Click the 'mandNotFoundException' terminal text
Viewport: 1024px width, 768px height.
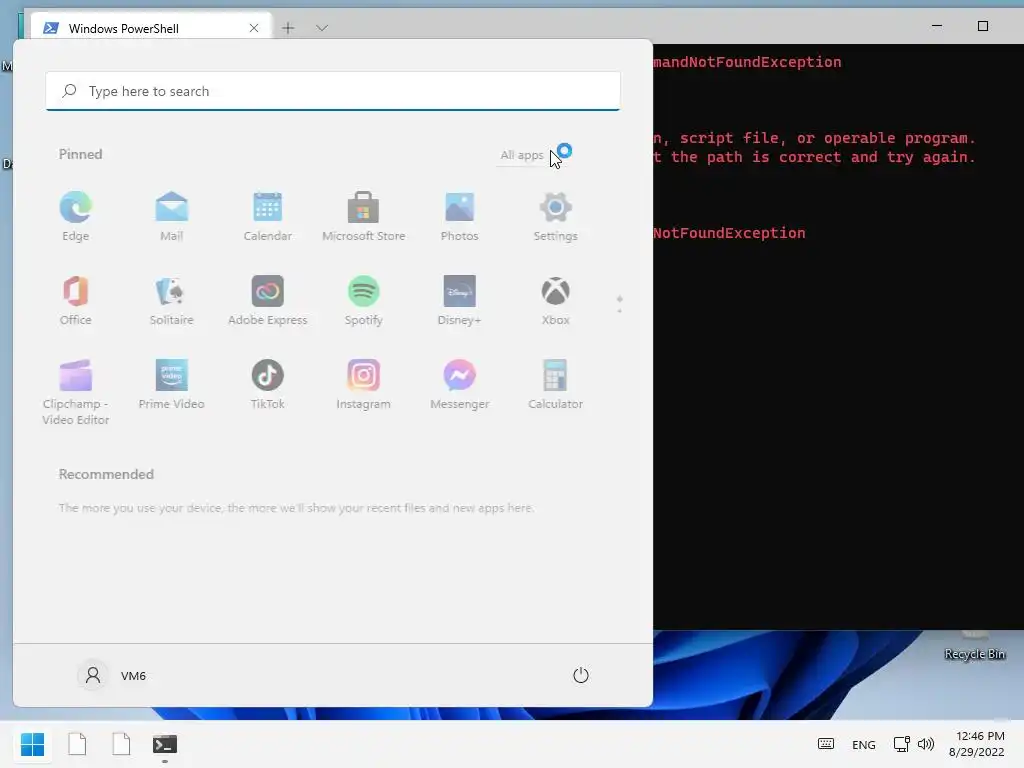(x=747, y=62)
